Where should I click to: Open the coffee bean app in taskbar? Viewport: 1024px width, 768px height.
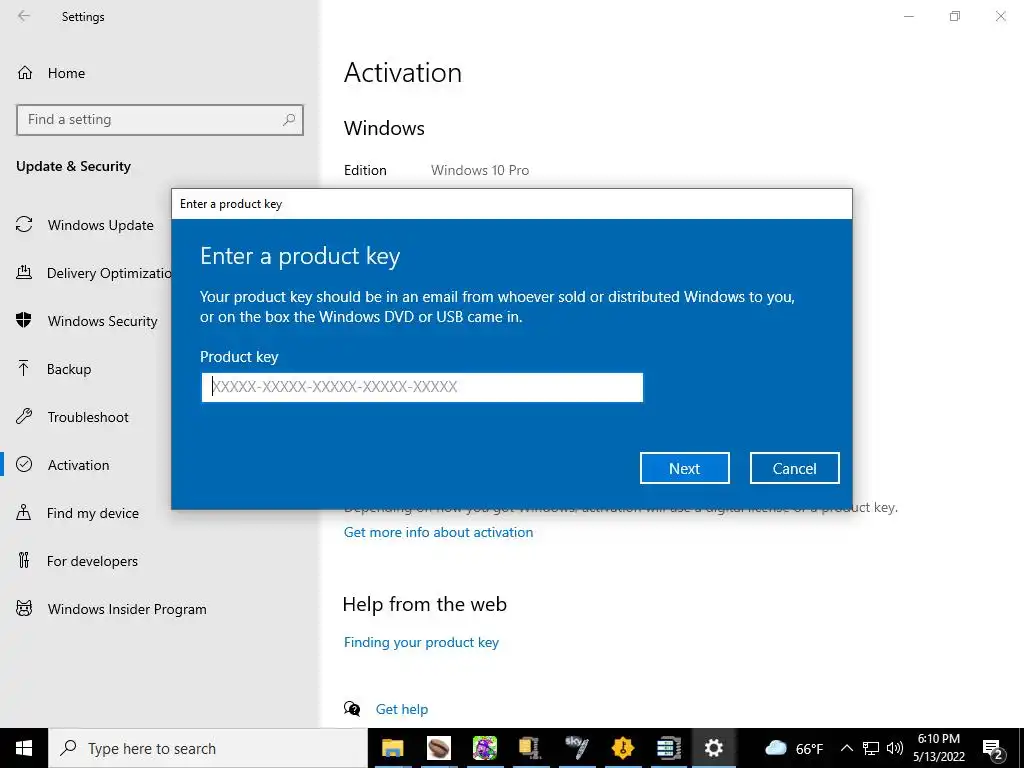pyautogui.click(x=439, y=748)
